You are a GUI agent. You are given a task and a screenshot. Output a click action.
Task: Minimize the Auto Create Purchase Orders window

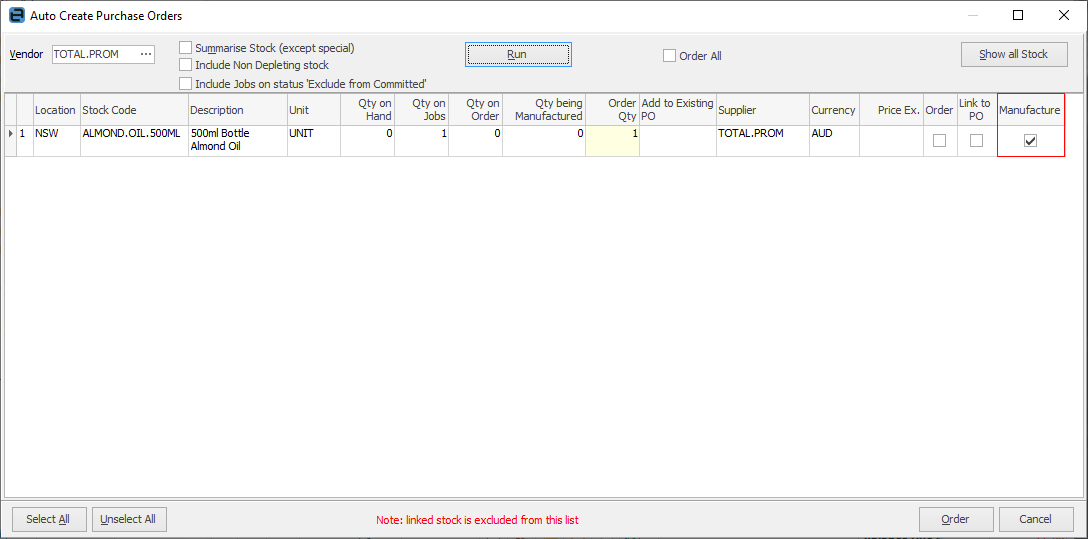(973, 15)
